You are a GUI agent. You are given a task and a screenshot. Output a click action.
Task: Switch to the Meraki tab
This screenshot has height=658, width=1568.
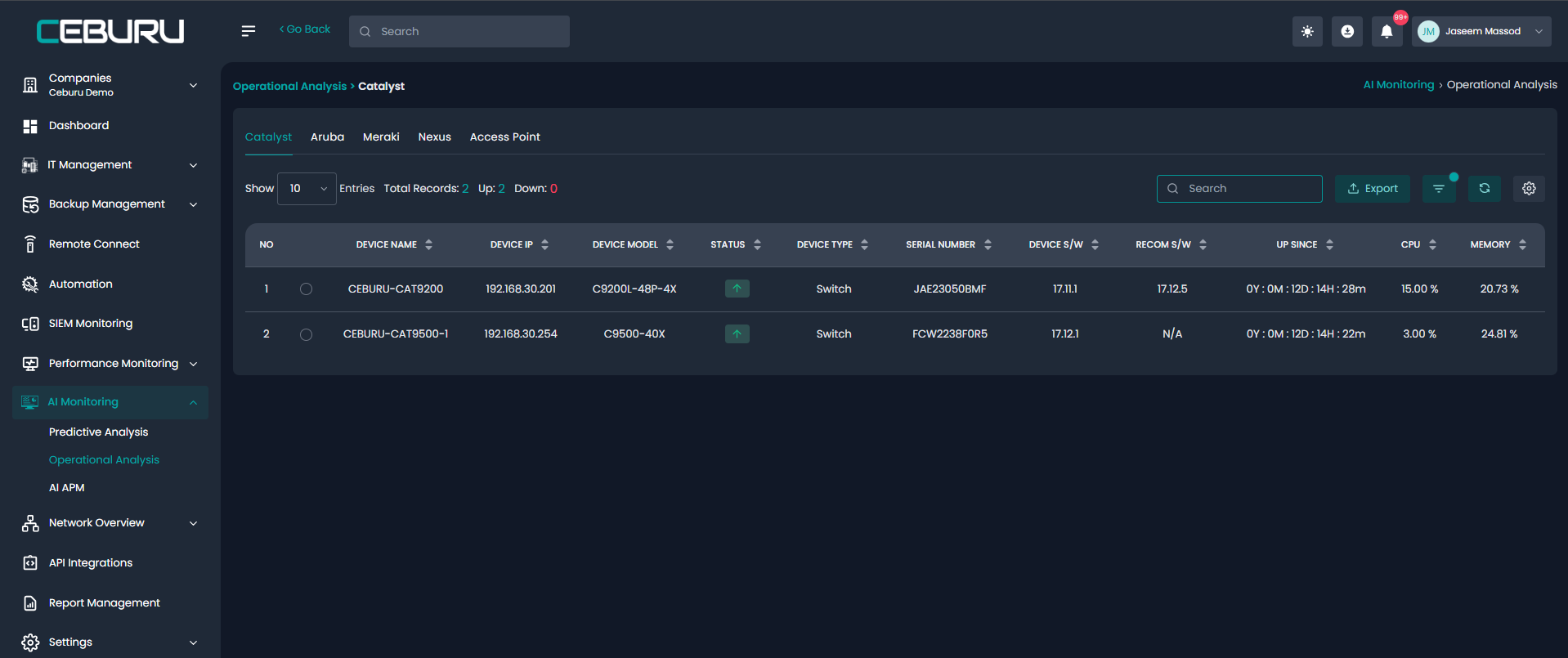(x=381, y=137)
